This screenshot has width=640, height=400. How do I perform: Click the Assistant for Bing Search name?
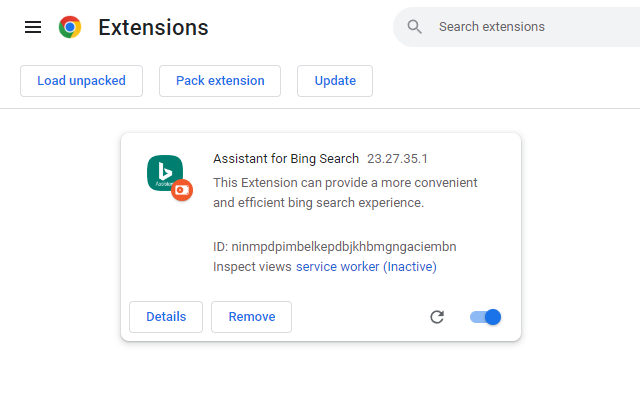286,159
